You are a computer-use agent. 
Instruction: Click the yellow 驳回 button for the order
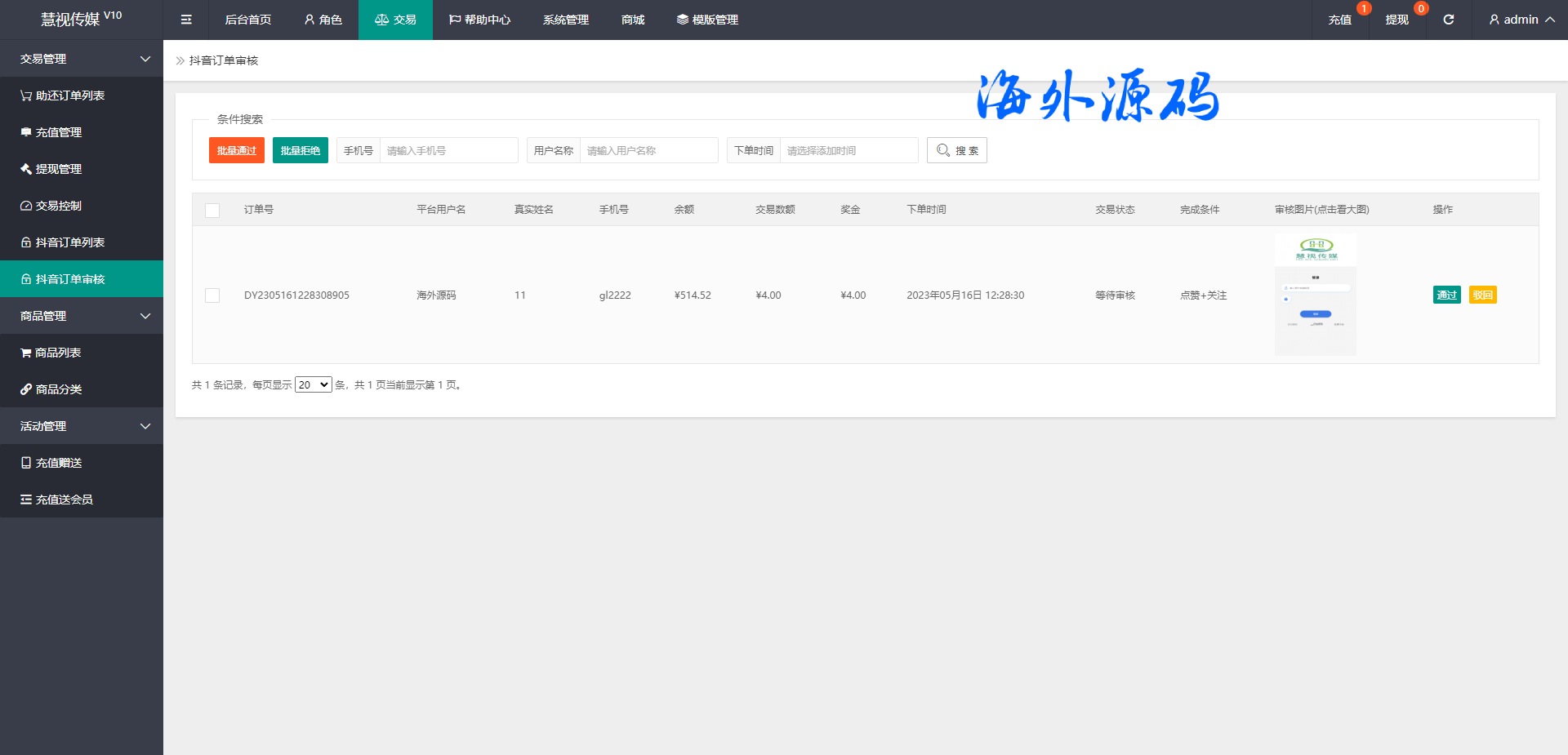(x=1482, y=295)
